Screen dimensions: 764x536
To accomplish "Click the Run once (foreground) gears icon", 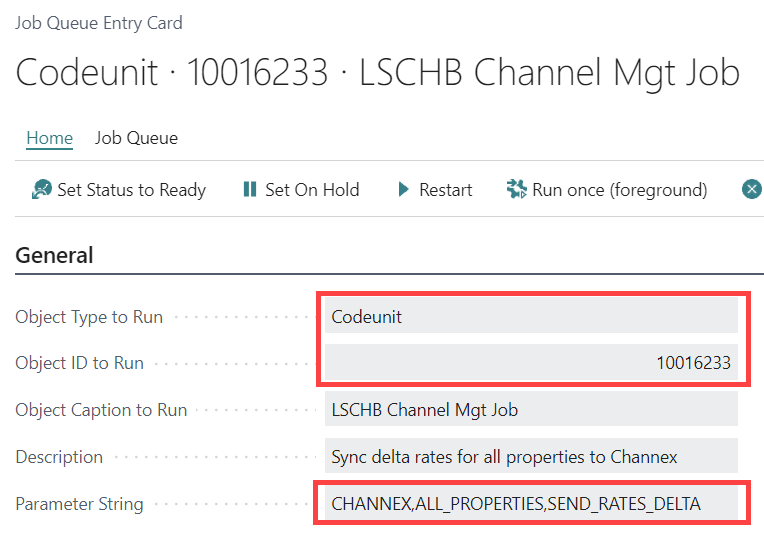I will coord(516,189).
